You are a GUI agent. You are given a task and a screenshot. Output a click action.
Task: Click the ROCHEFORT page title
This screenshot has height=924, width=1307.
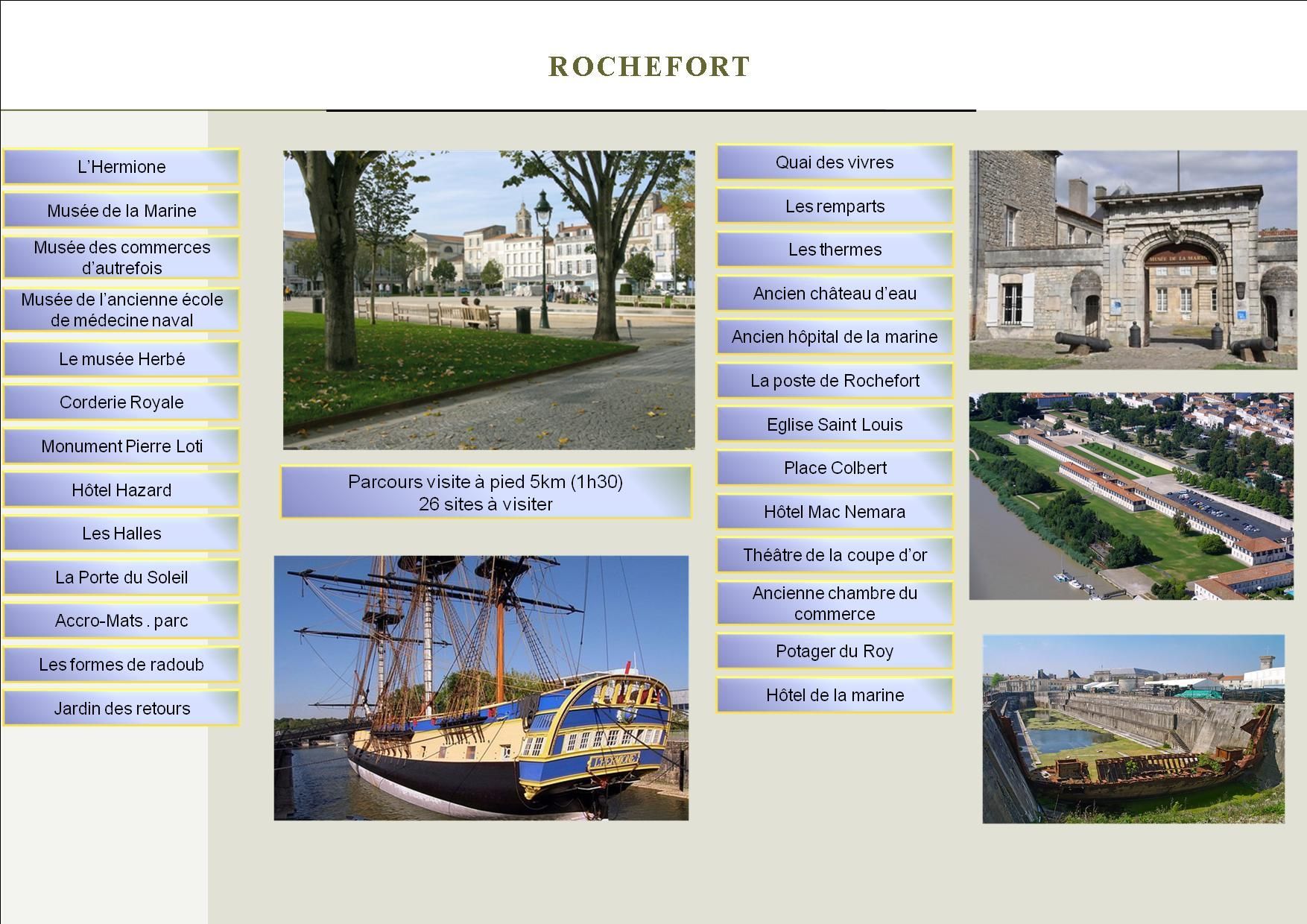pos(649,66)
